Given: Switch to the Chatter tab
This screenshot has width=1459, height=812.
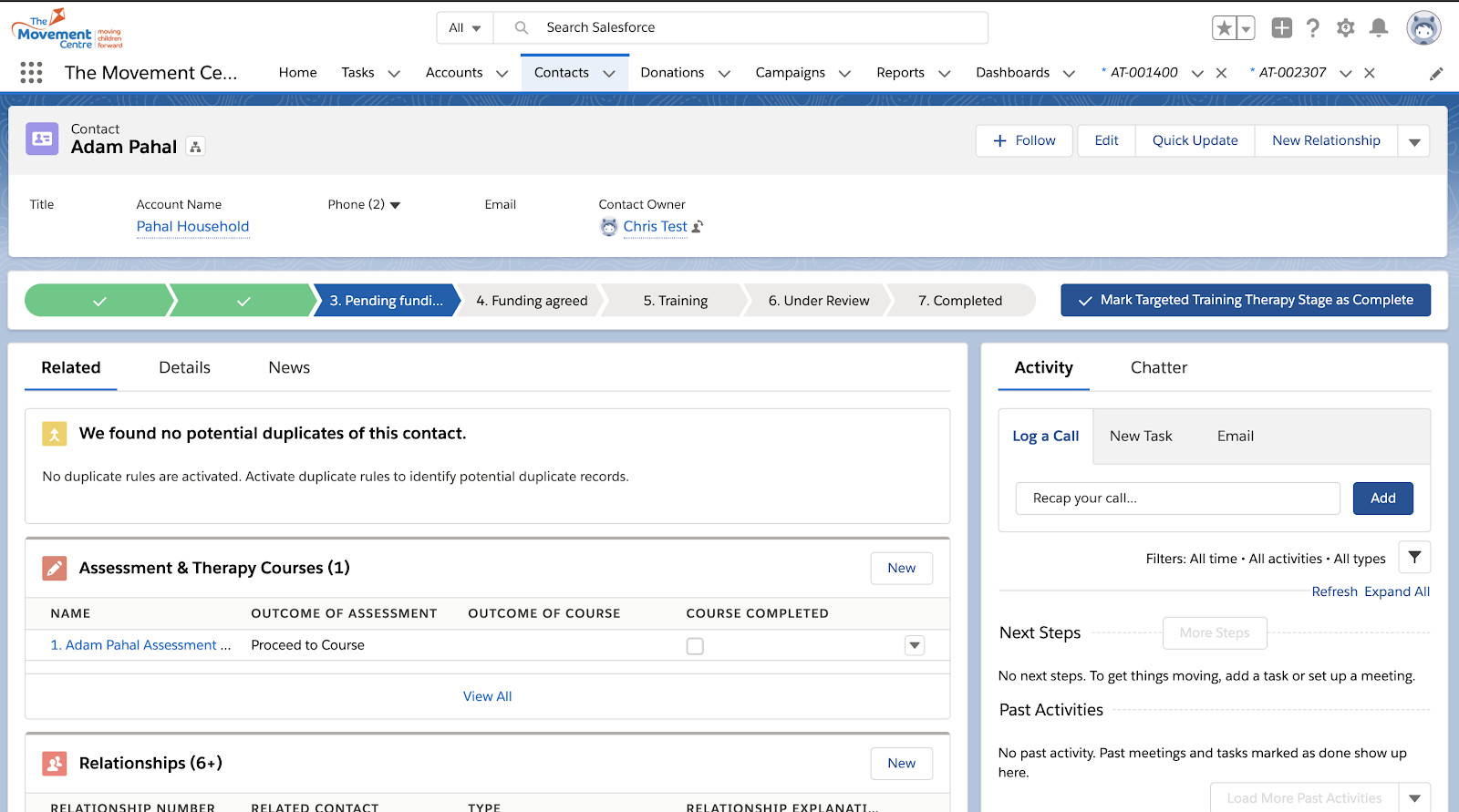Looking at the screenshot, I should pos(1159,368).
